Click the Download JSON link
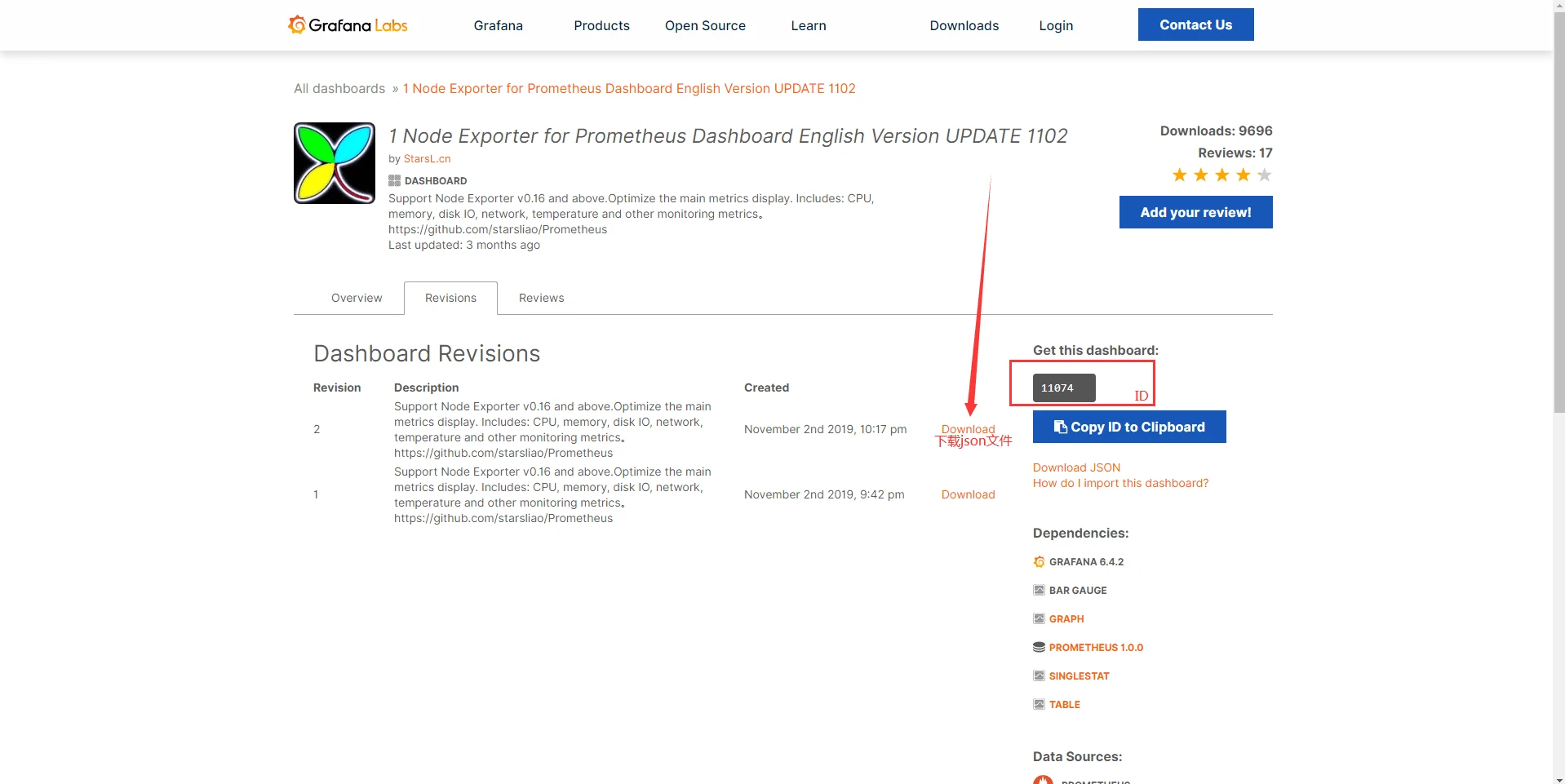 click(1076, 468)
